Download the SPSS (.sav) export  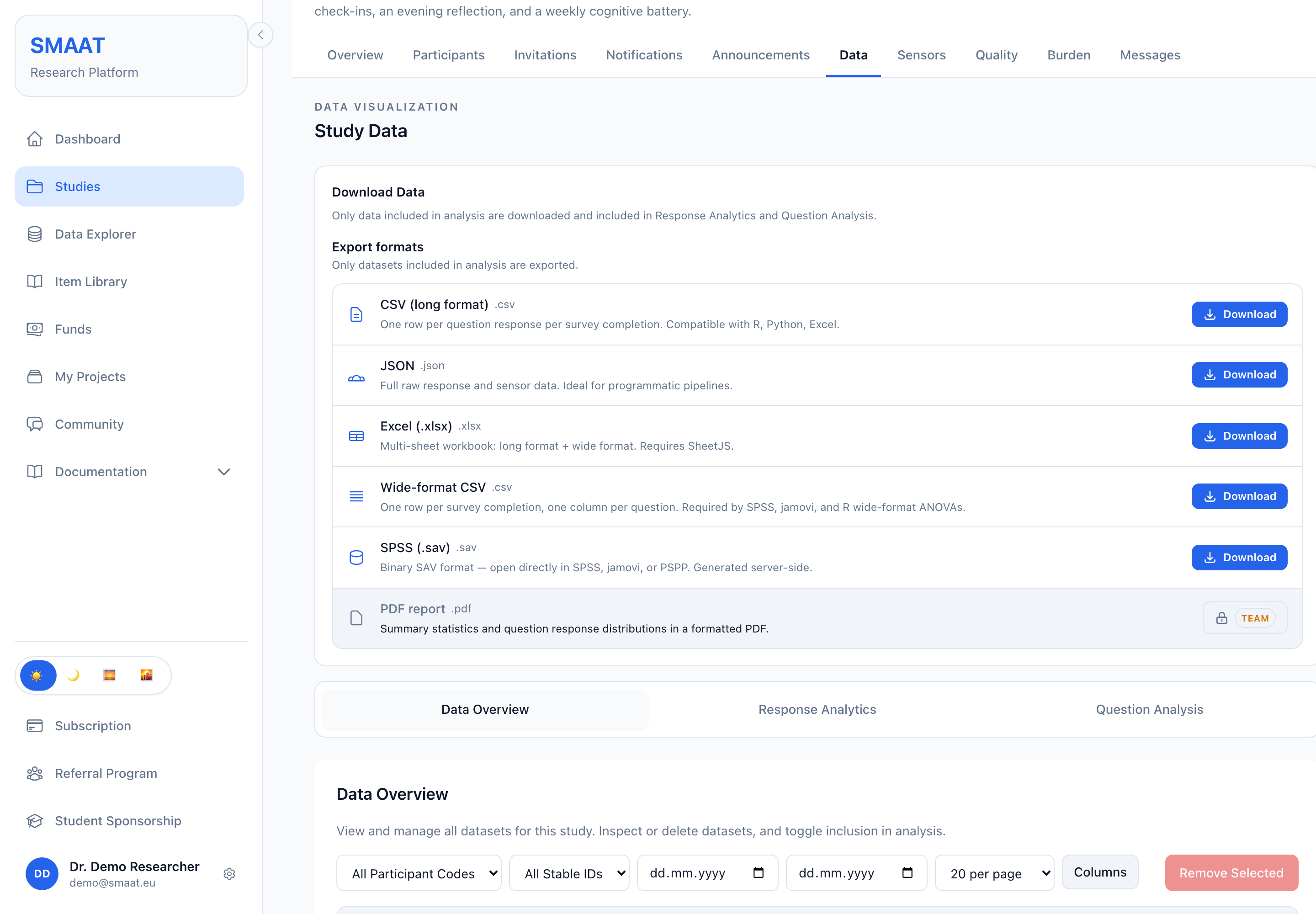click(1239, 558)
